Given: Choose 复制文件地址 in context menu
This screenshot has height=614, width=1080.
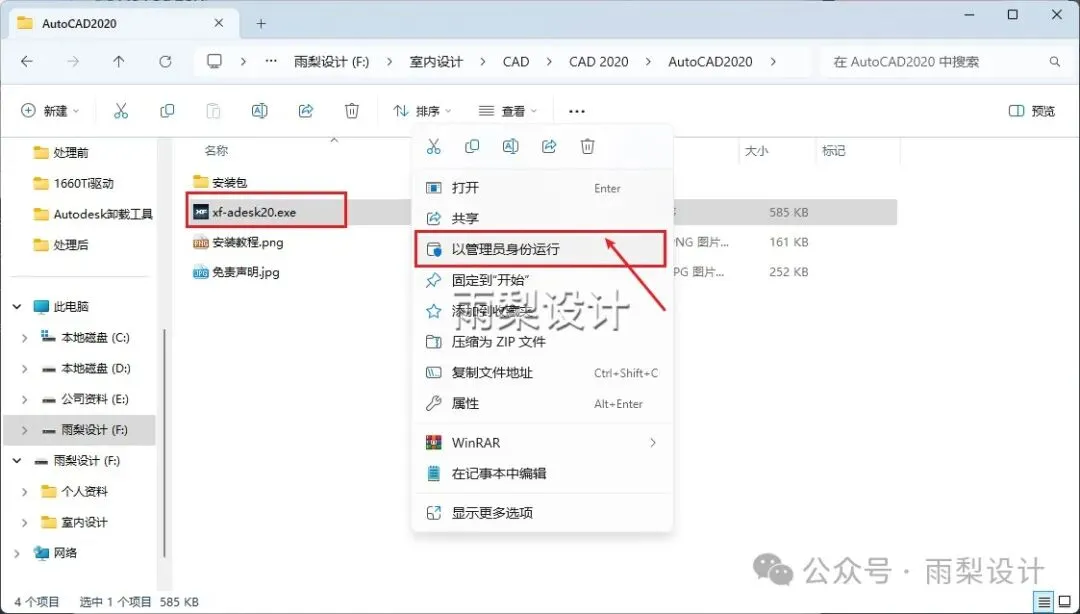Looking at the screenshot, I should click(x=541, y=373).
